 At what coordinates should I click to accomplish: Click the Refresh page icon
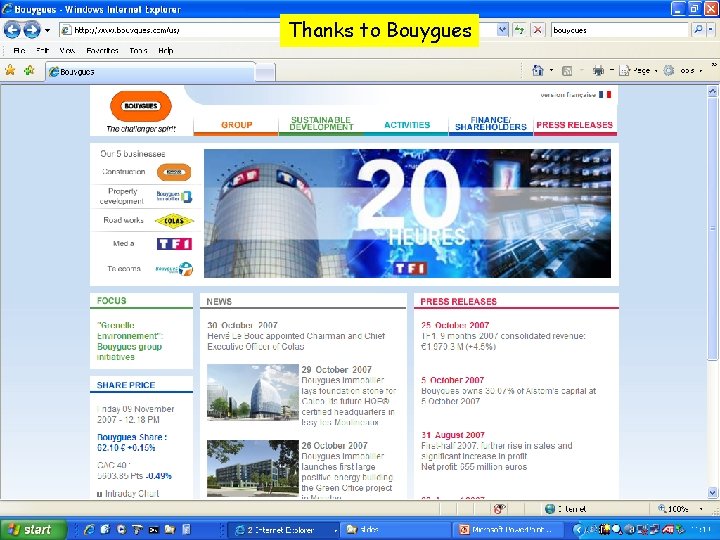pos(519,30)
